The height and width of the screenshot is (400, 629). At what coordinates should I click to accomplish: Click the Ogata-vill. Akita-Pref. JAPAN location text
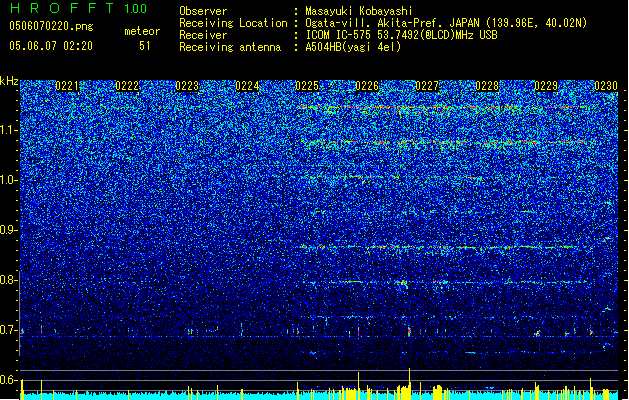click(x=446, y=23)
